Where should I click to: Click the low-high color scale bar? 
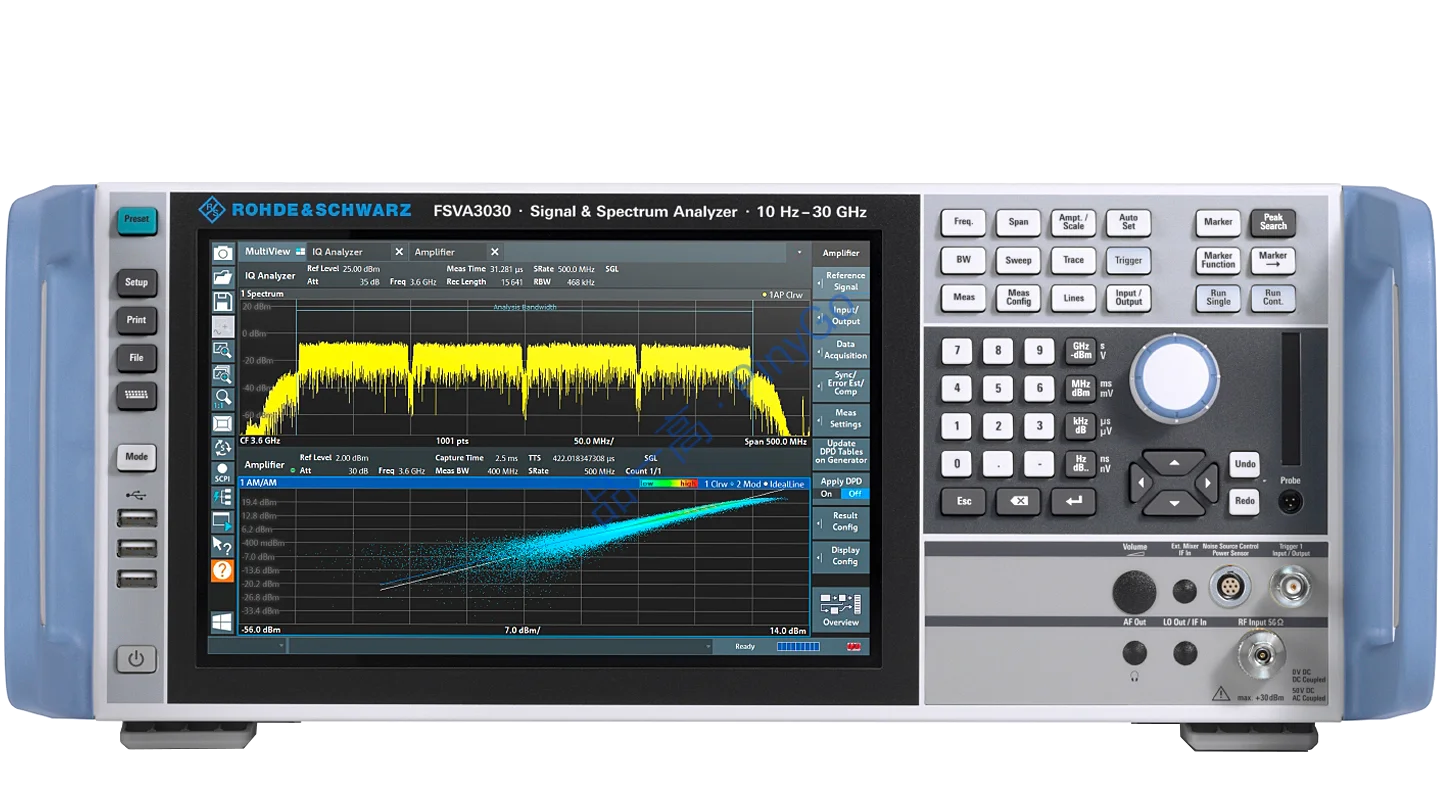[x=669, y=484]
